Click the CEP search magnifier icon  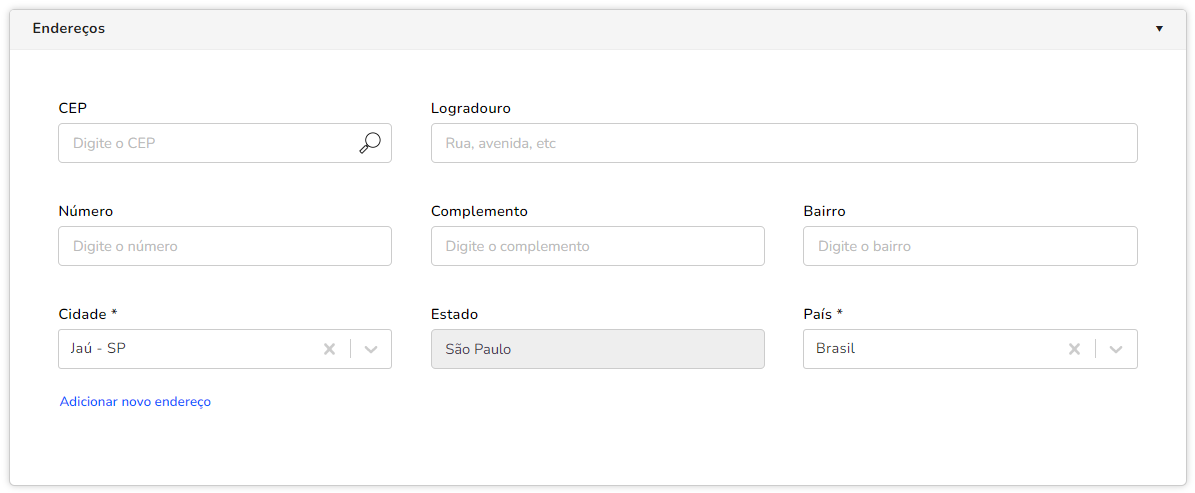point(370,143)
